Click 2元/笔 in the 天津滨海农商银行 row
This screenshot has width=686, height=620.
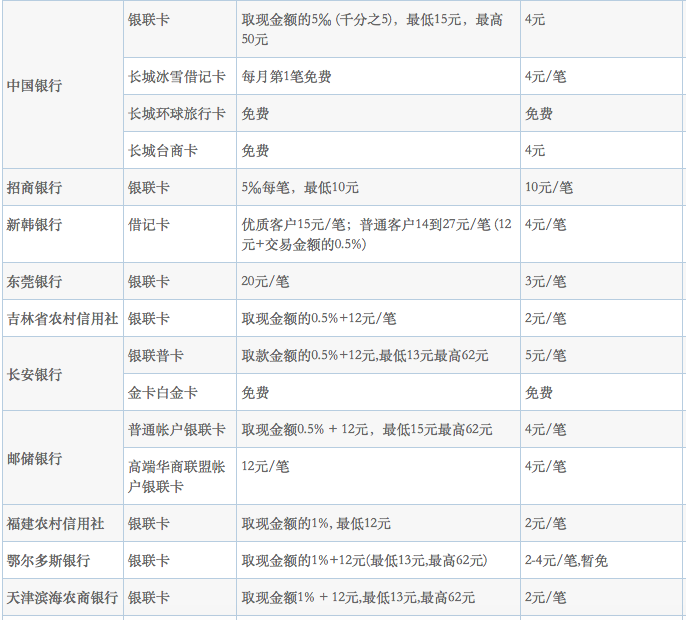(x=545, y=598)
